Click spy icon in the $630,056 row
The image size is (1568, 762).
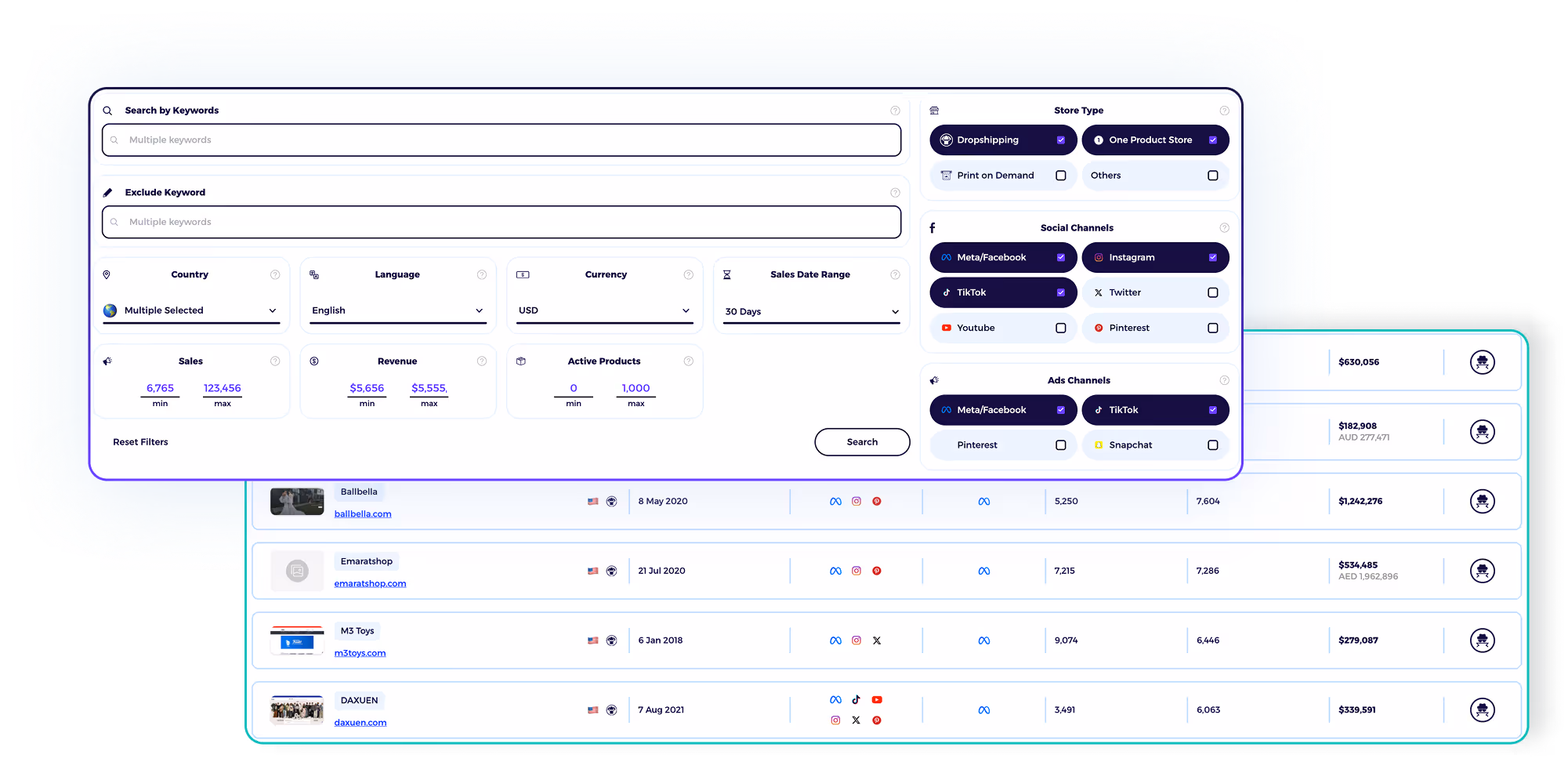[1482, 362]
